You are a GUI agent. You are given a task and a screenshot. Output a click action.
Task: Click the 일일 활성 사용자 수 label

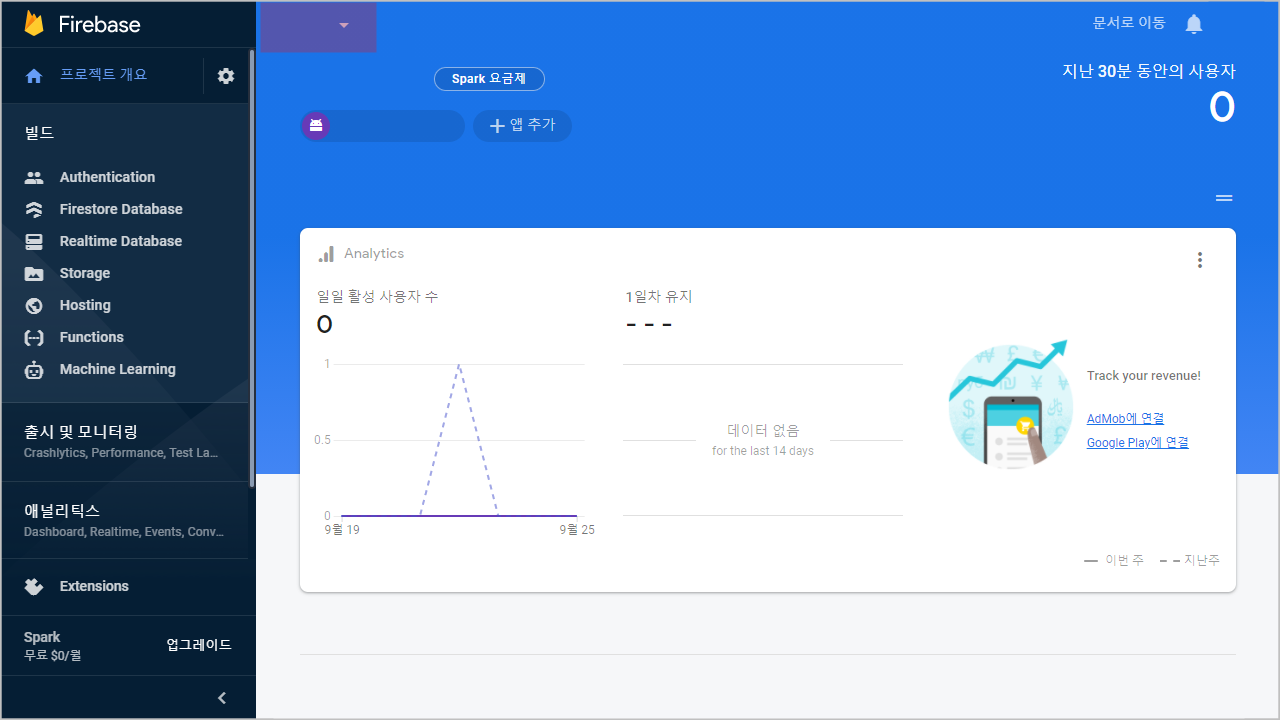pyautogui.click(x=377, y=297)
